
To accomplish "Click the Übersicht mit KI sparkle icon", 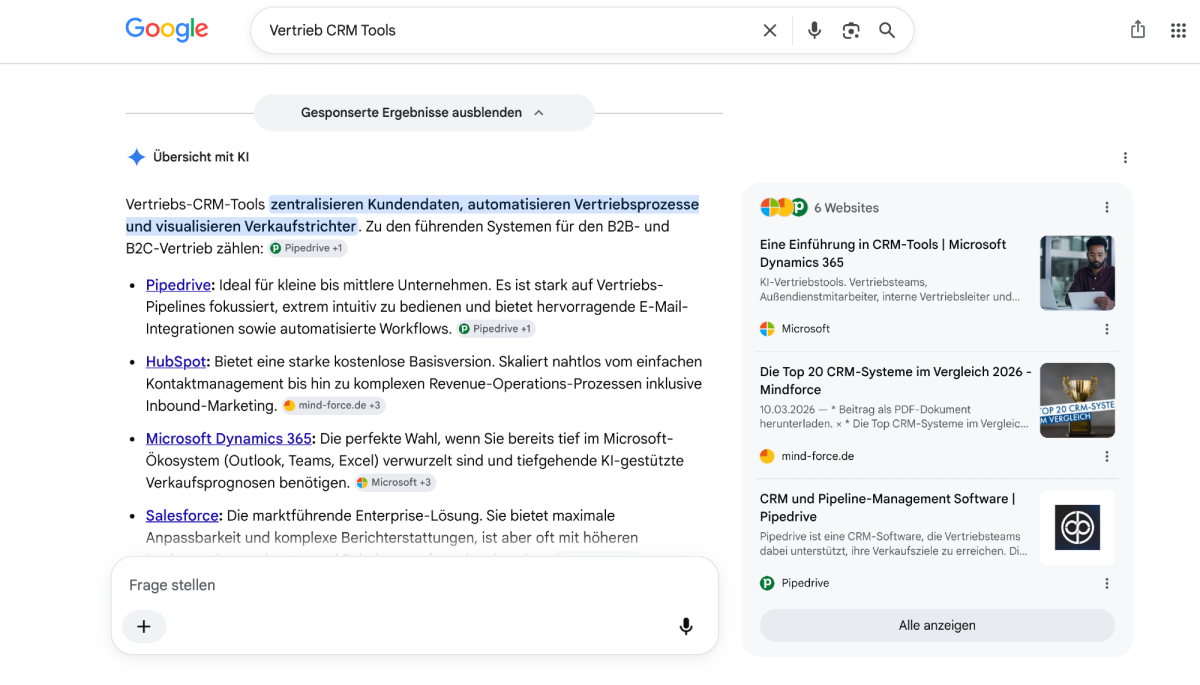I will pyautogui.click(x=136, y=157).
